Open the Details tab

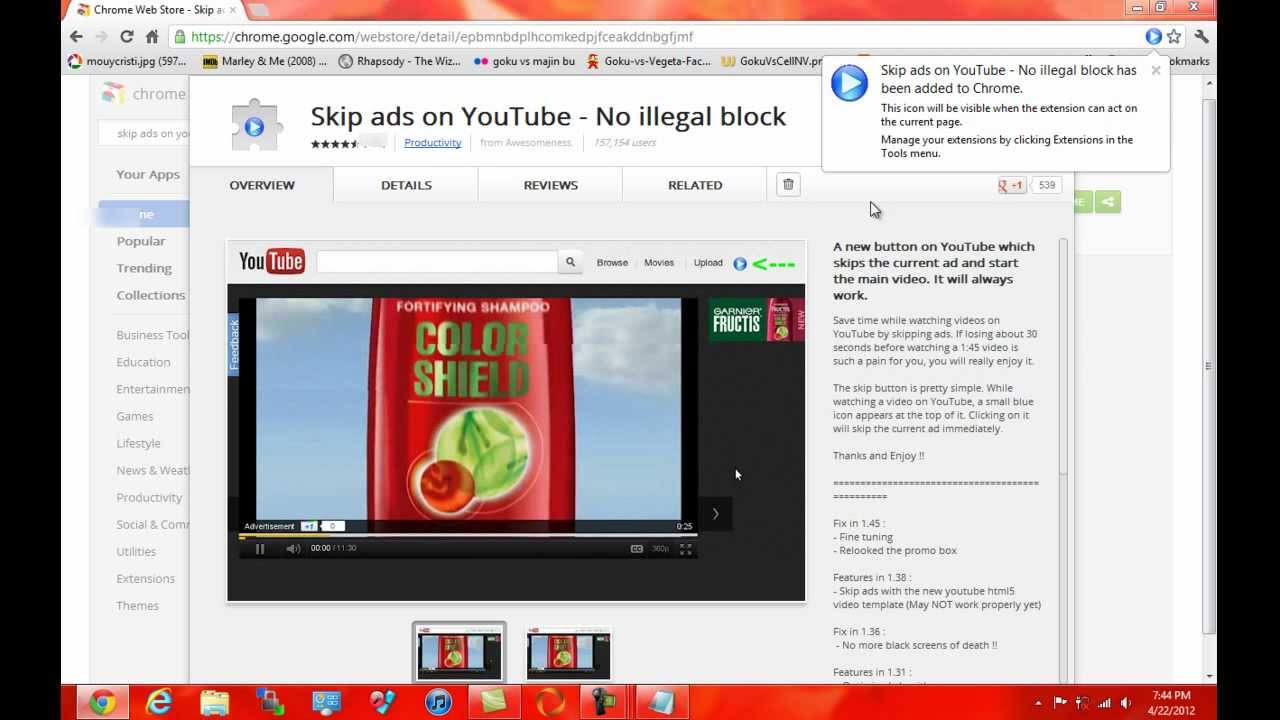[406, 185]
